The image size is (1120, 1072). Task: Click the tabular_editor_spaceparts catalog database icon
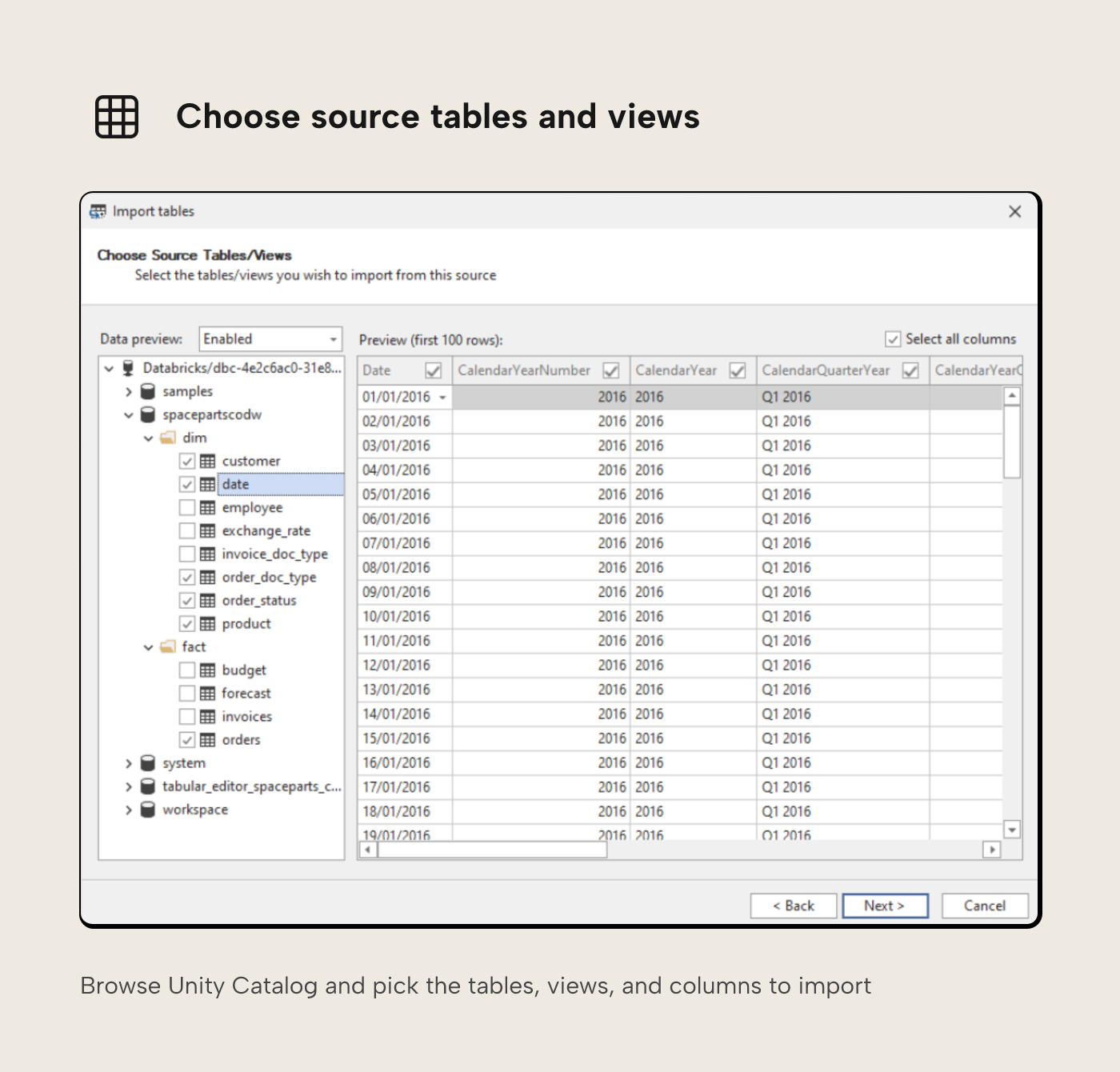[x=148, y=786]
